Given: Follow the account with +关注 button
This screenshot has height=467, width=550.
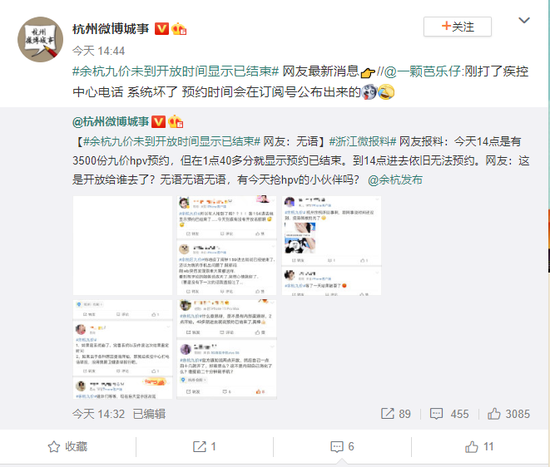Looking at the screenshot, I should (457, 27).
